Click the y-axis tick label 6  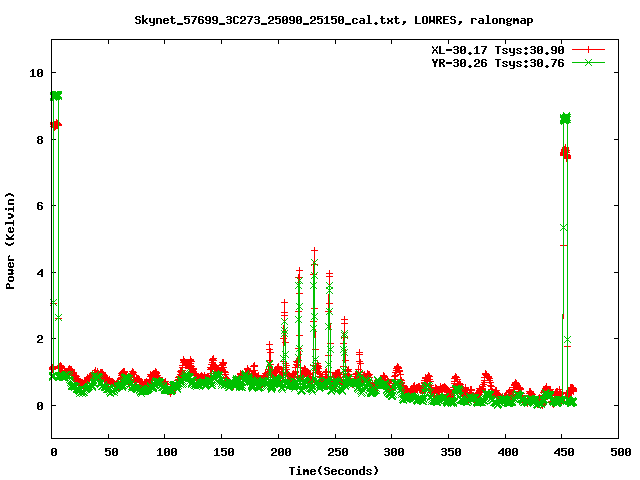coord(40,206)
